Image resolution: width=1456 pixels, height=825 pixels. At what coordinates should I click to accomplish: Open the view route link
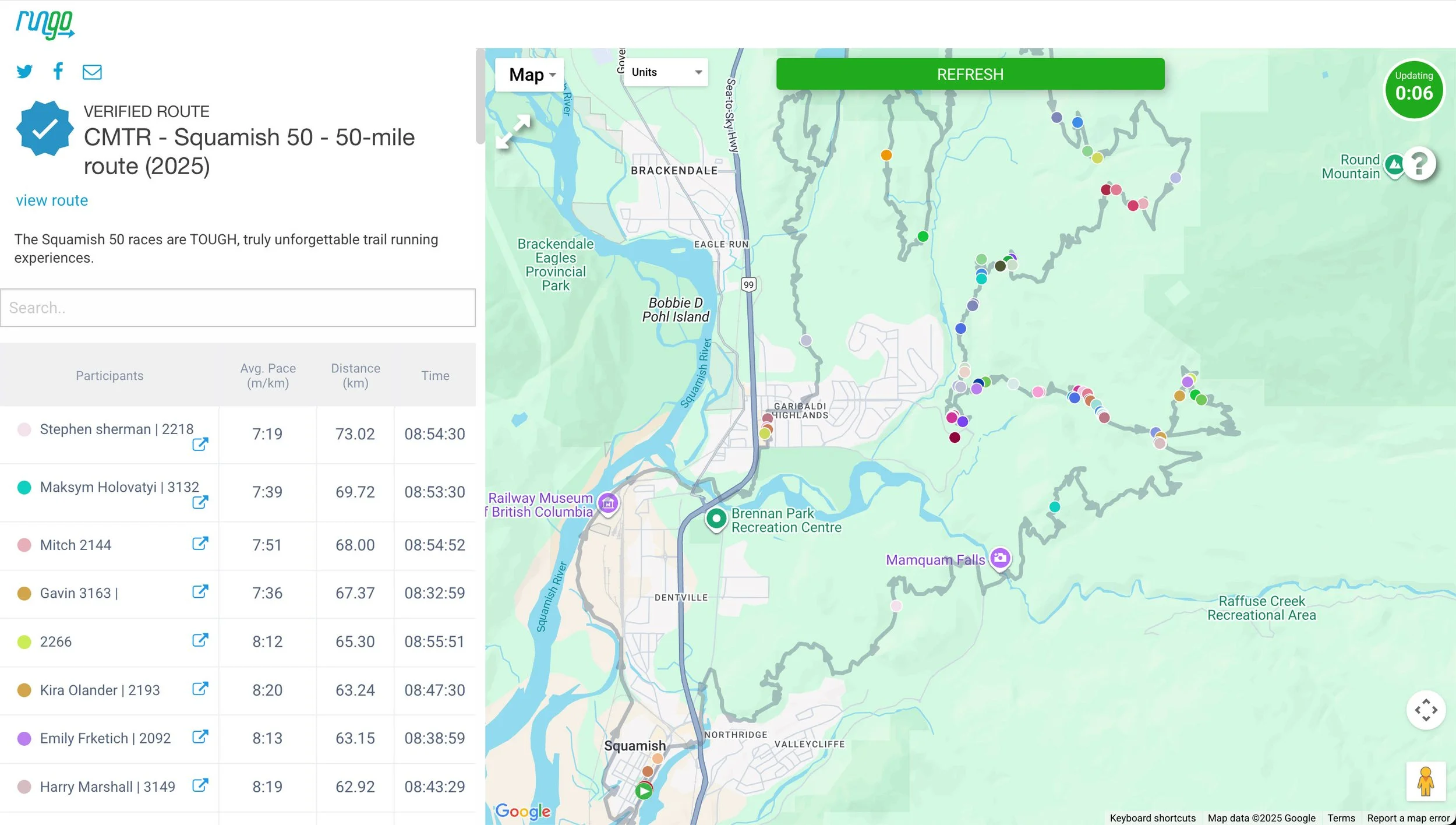(52, 200)
